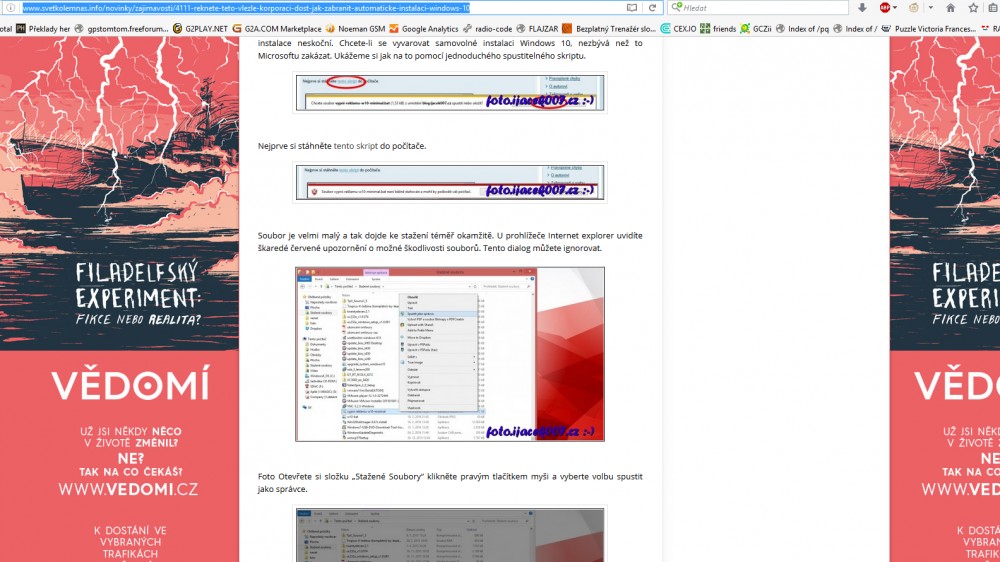The image size is (1000, 562).
Task: Open the G2PLAY.NET bookmark
Action: [x=207, y=29]
